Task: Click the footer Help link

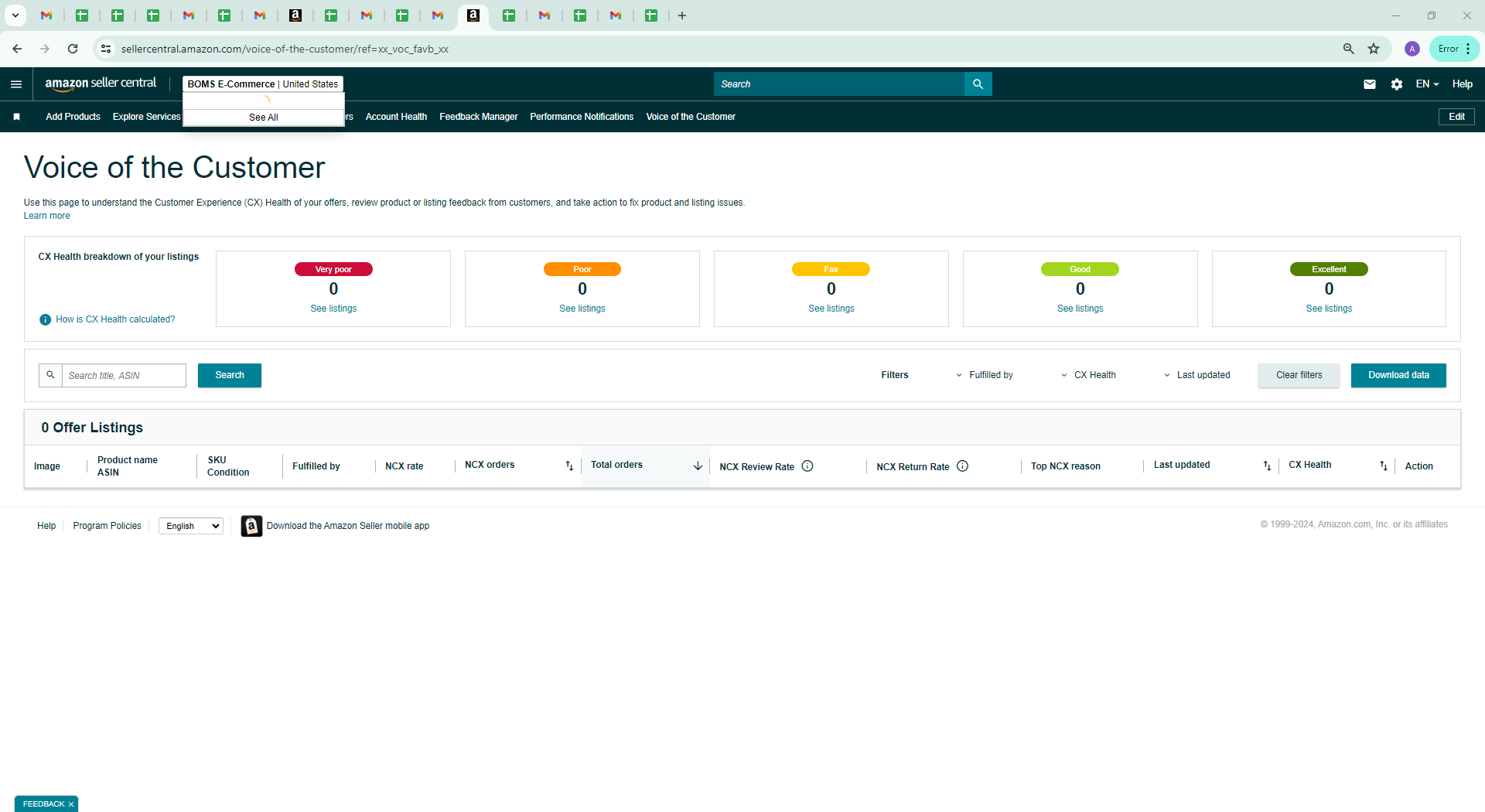Action: (46, 526)
